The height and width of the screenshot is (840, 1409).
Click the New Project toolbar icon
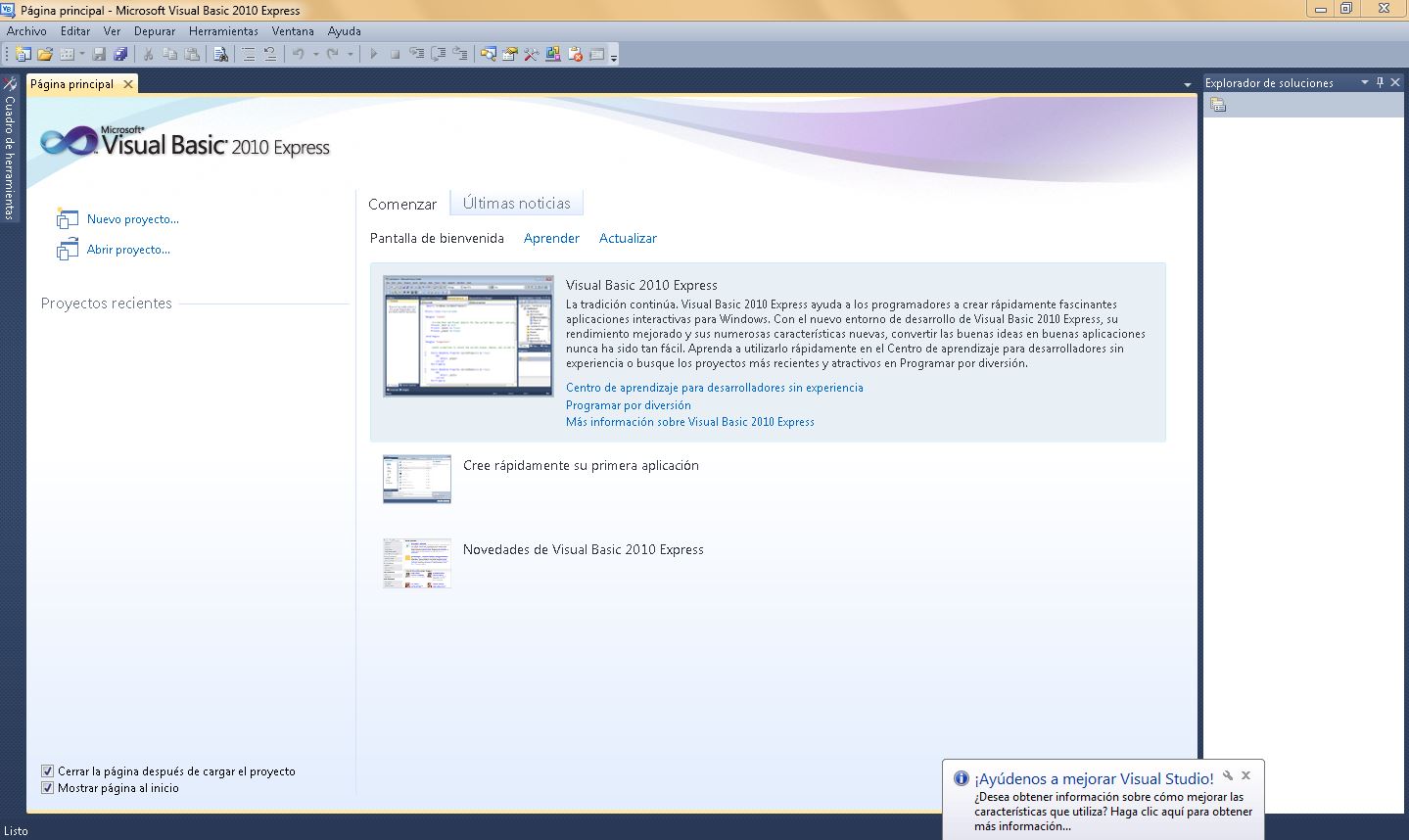23,55
